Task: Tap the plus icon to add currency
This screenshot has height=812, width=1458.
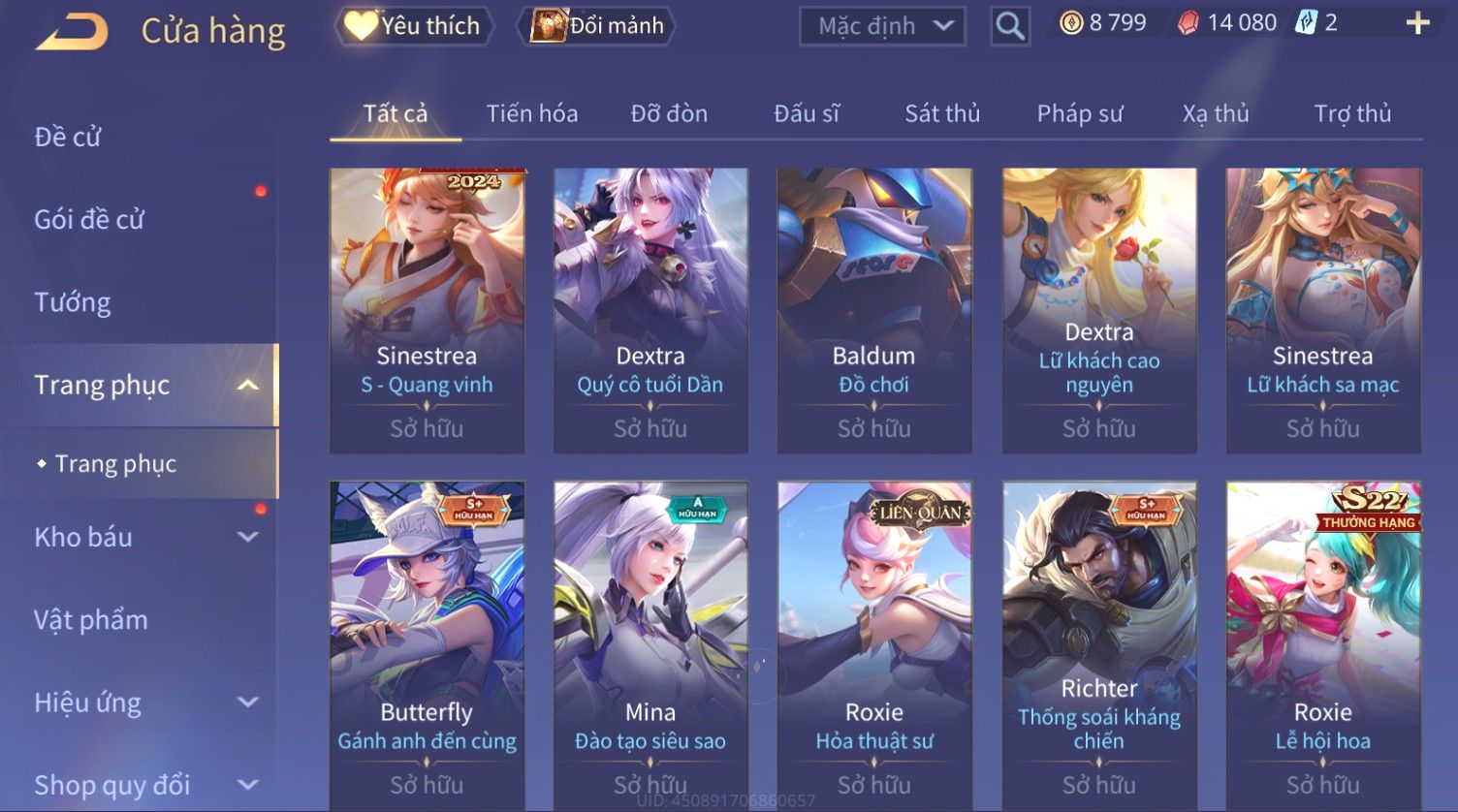Action: (1417, 23)
